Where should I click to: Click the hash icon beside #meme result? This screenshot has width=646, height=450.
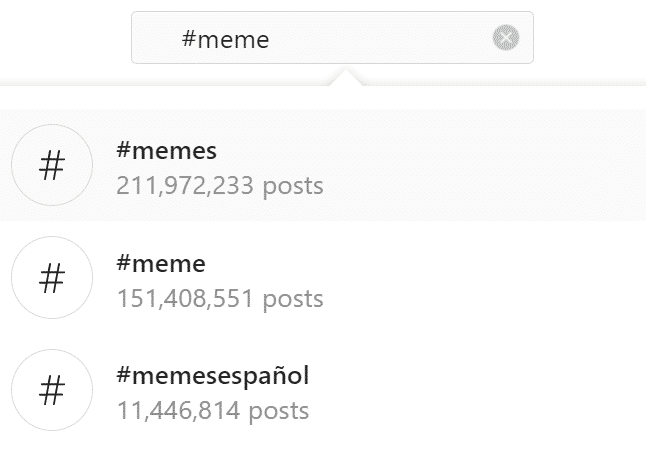[x=51, y=277]
